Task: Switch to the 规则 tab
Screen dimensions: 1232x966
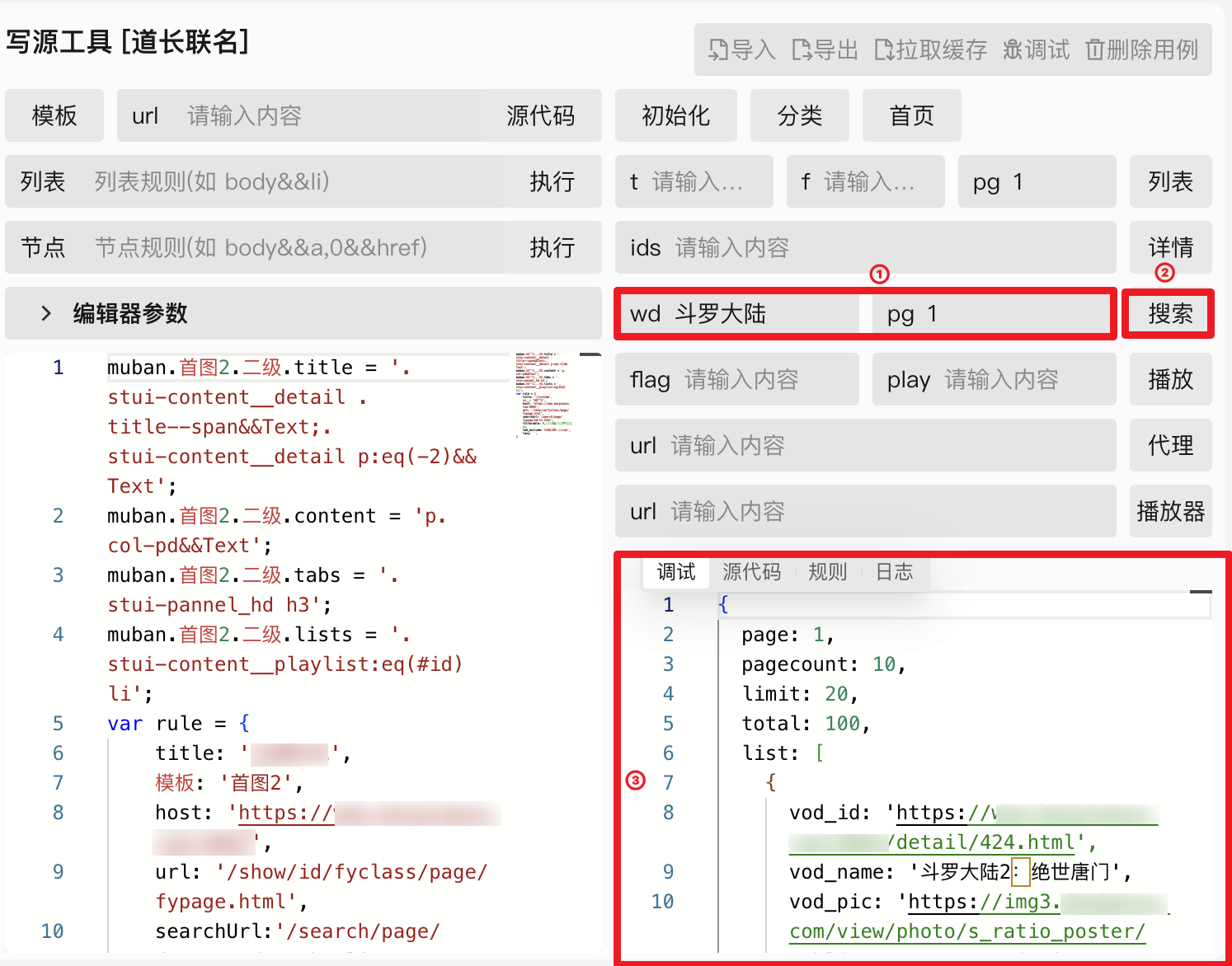Action: 828,572
